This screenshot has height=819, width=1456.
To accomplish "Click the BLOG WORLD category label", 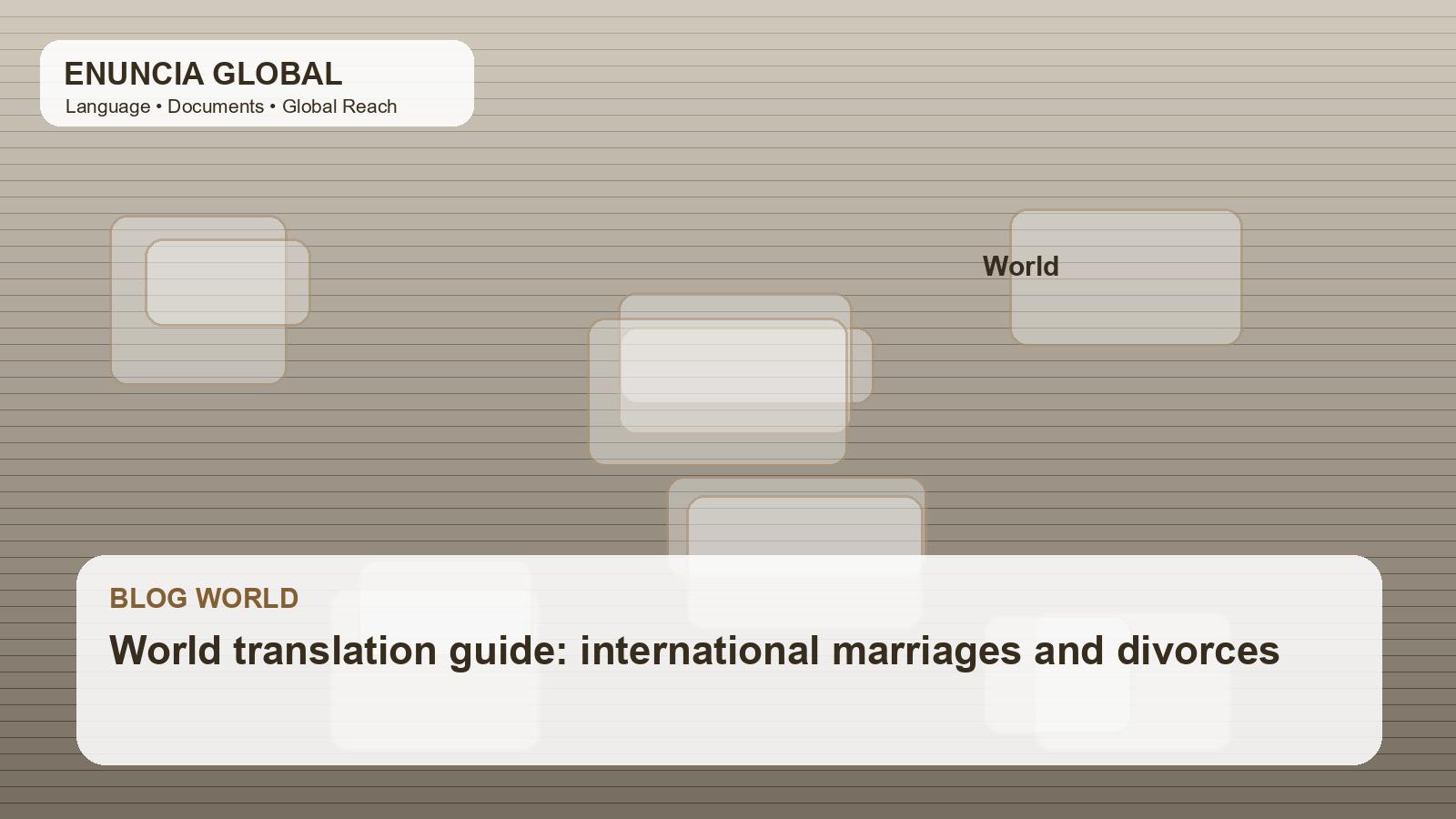I will (x=204, y=598).
